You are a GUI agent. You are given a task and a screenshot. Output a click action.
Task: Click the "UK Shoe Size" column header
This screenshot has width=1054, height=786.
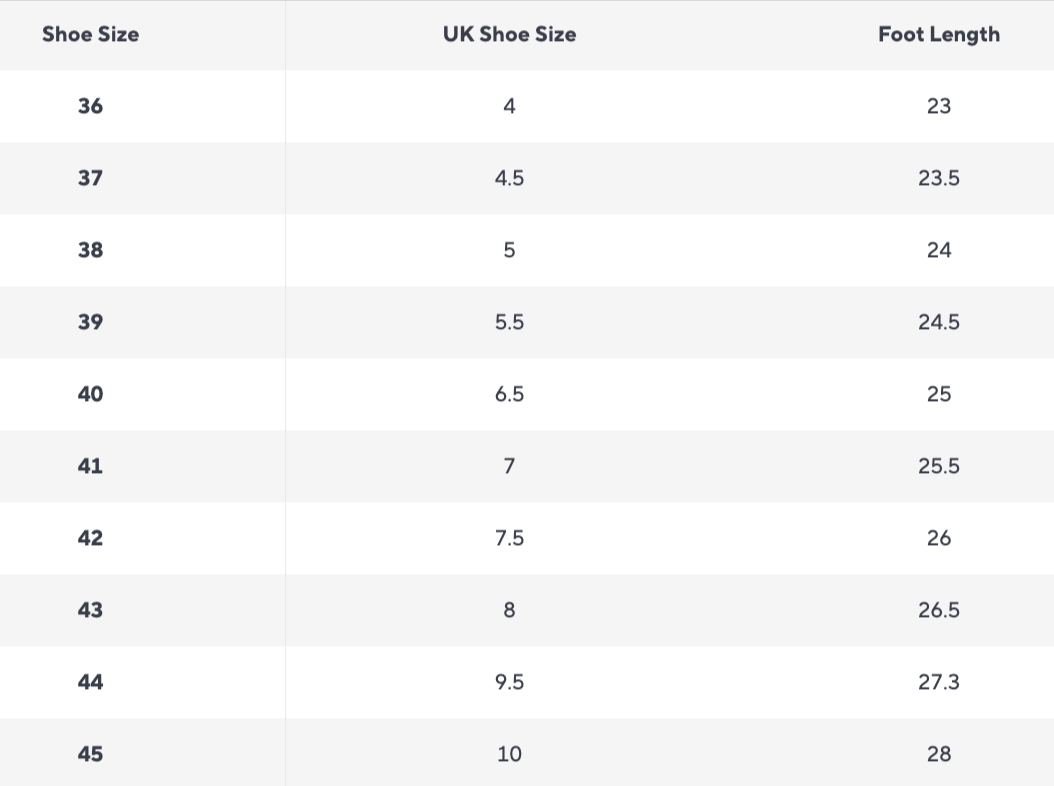tap(509, 34)
